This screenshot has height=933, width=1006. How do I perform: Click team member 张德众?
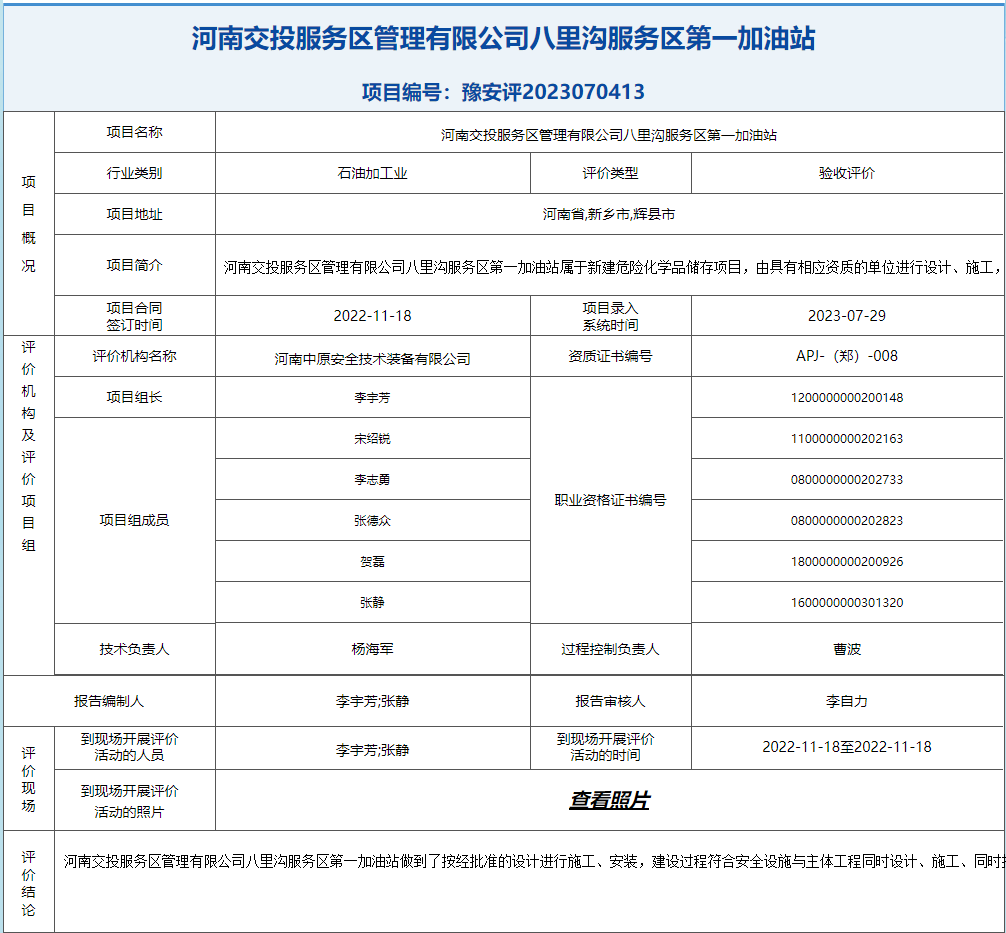tap(372, 521)
